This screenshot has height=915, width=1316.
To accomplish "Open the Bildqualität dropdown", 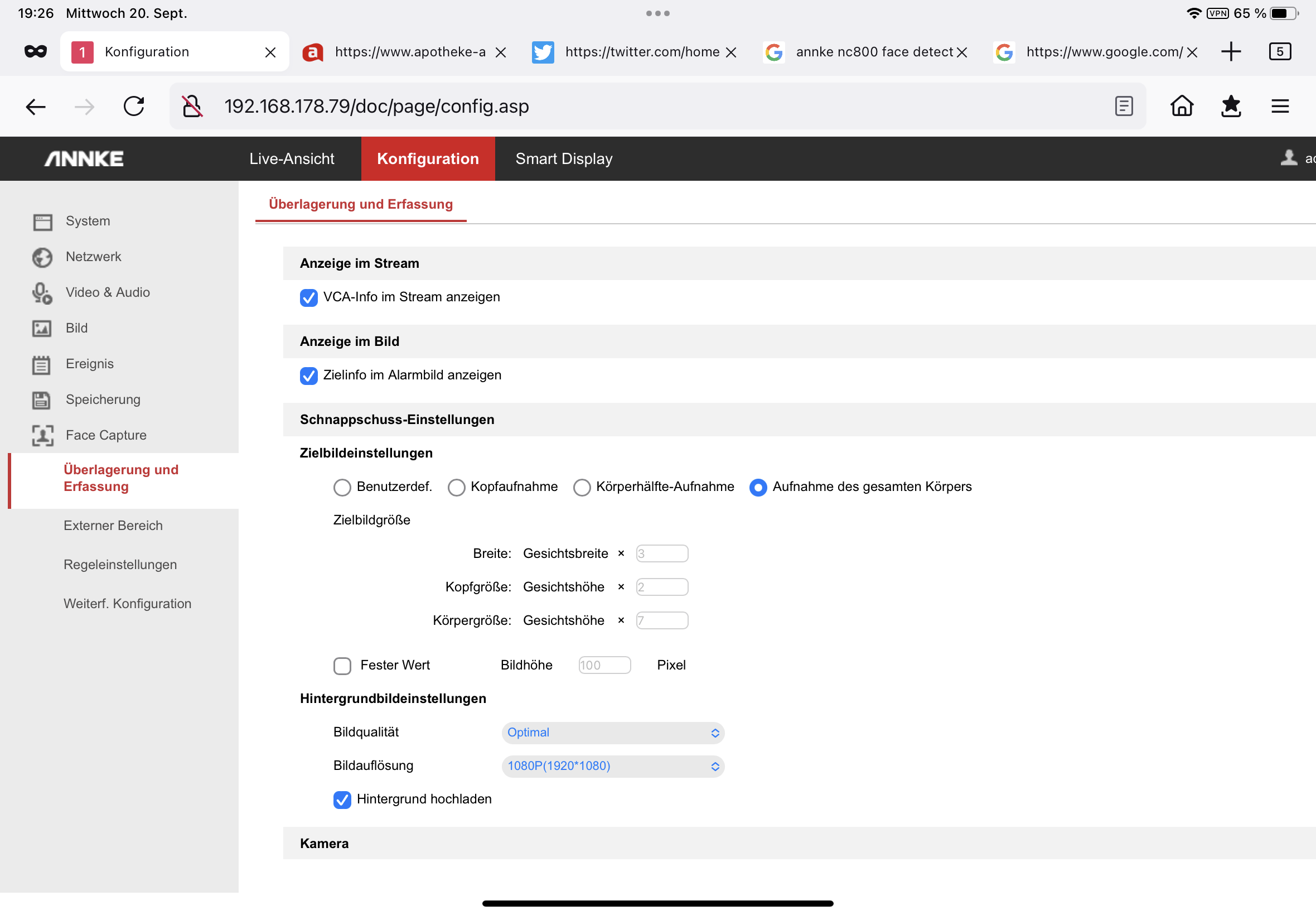I will coord(612,733).
